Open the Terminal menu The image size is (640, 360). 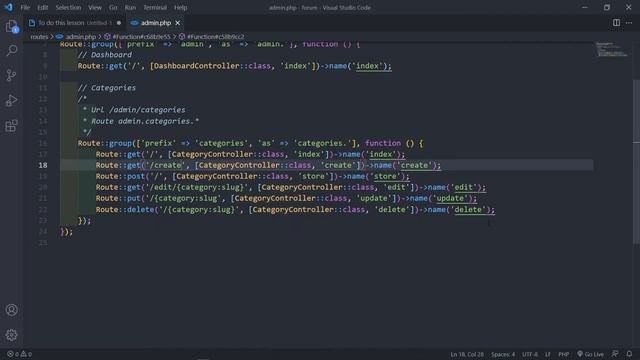[155, 7]
